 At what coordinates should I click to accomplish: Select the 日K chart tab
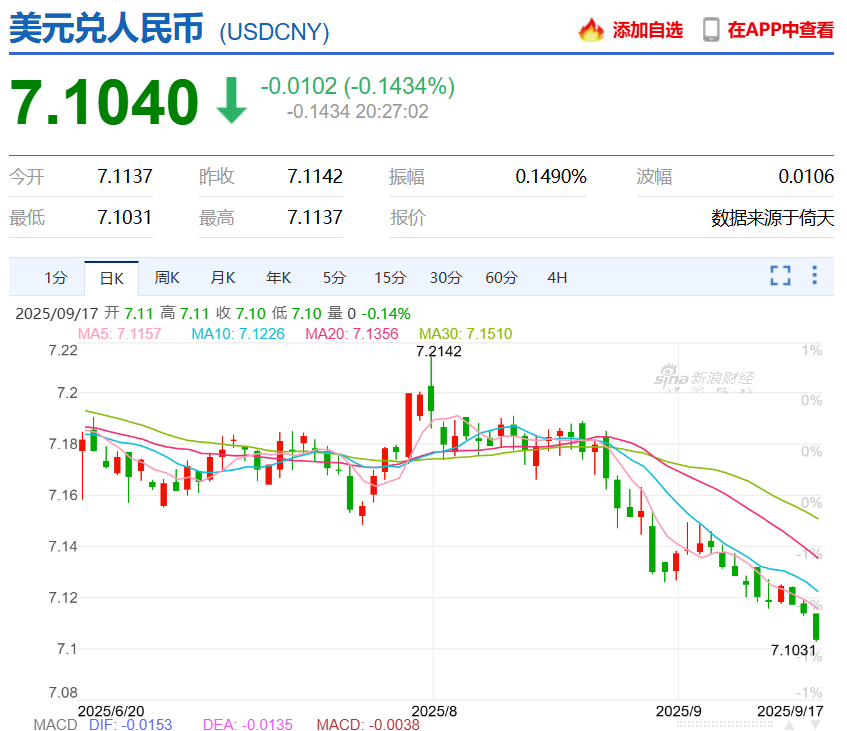tap(111, 278)
